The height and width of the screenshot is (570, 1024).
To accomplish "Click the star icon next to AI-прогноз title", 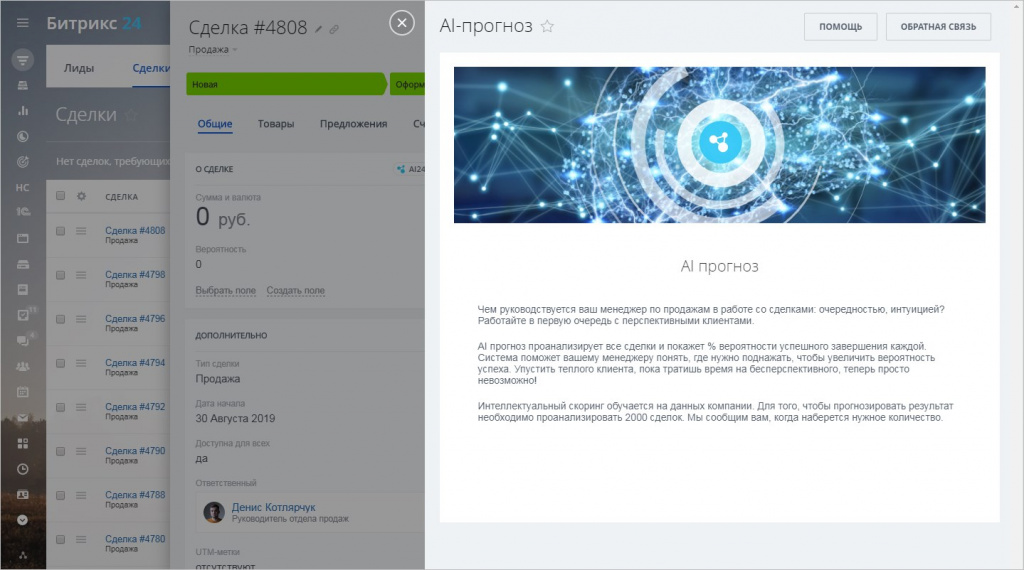I will click(x=547, y=27).
